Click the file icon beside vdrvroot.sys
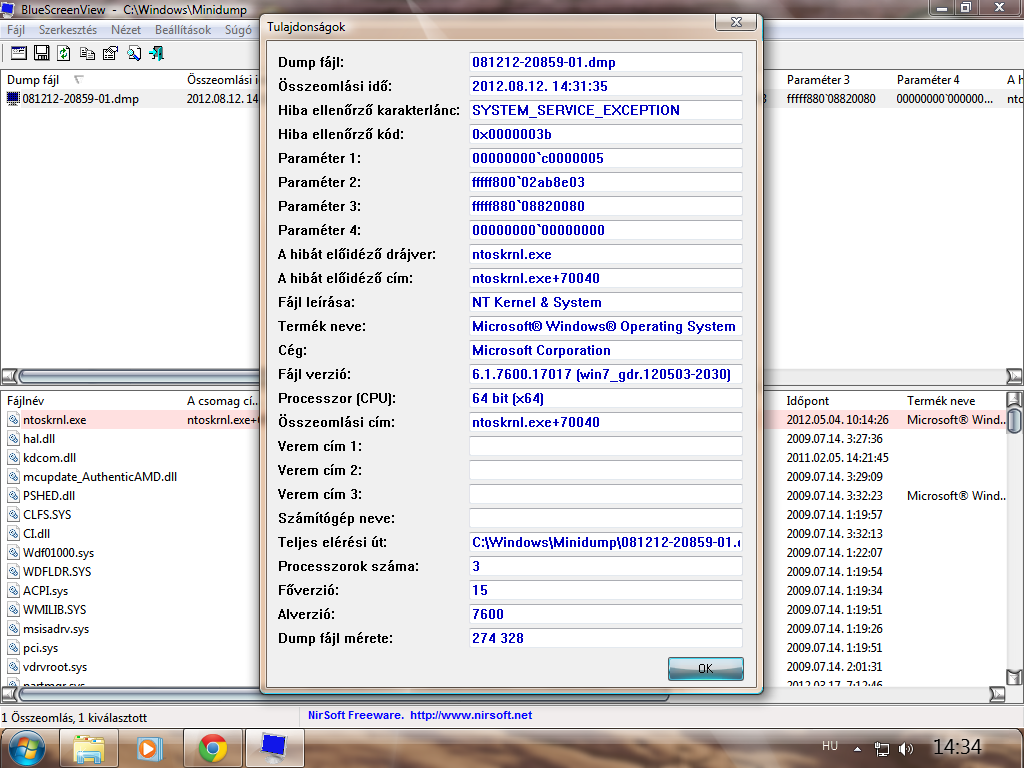The width and height of the screenshot is (1024, 768). [13, 667]
